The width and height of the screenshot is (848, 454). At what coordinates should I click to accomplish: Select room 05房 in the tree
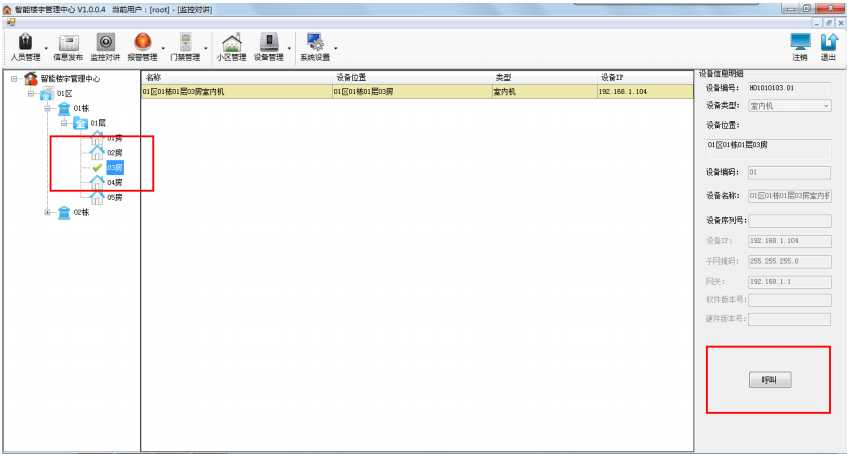113,197
